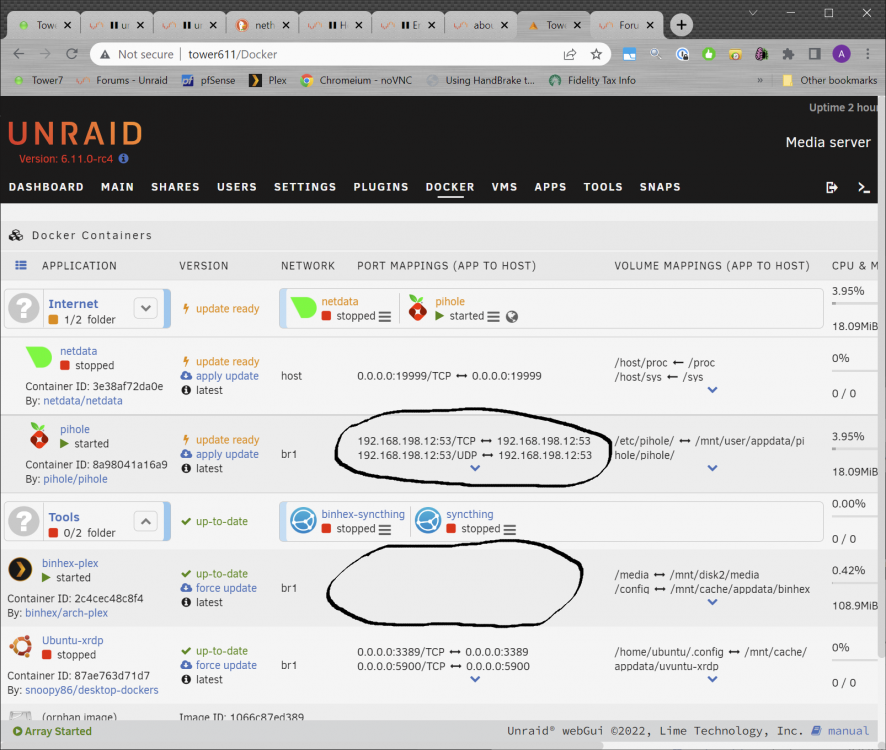The image size is (886, 750).
Task: Expand pihole volume mappings chevron
Action: [x=713, y=468]
